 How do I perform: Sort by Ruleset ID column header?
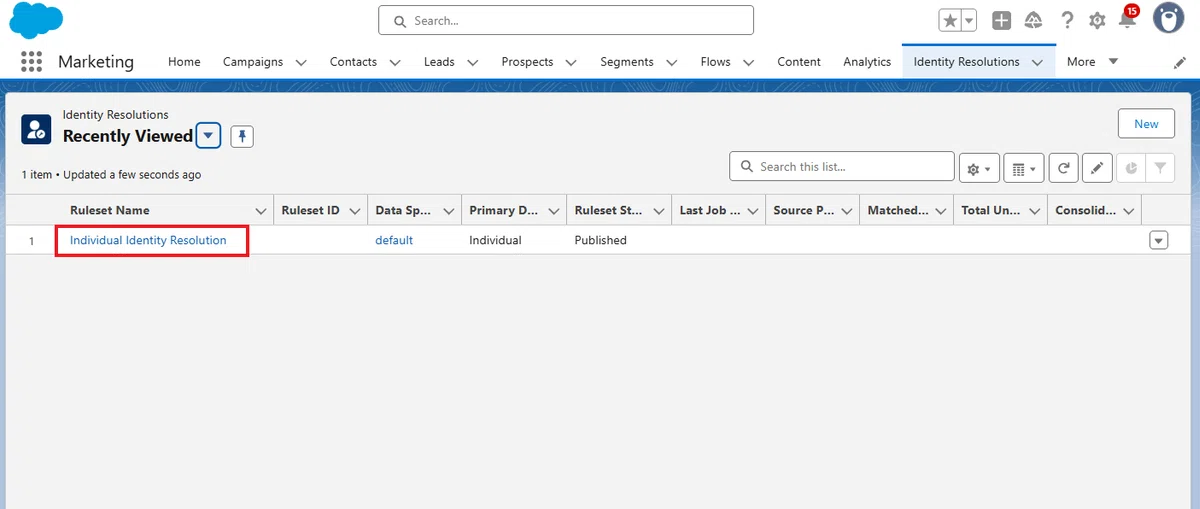pyautogui.click(x=311, y=211)
